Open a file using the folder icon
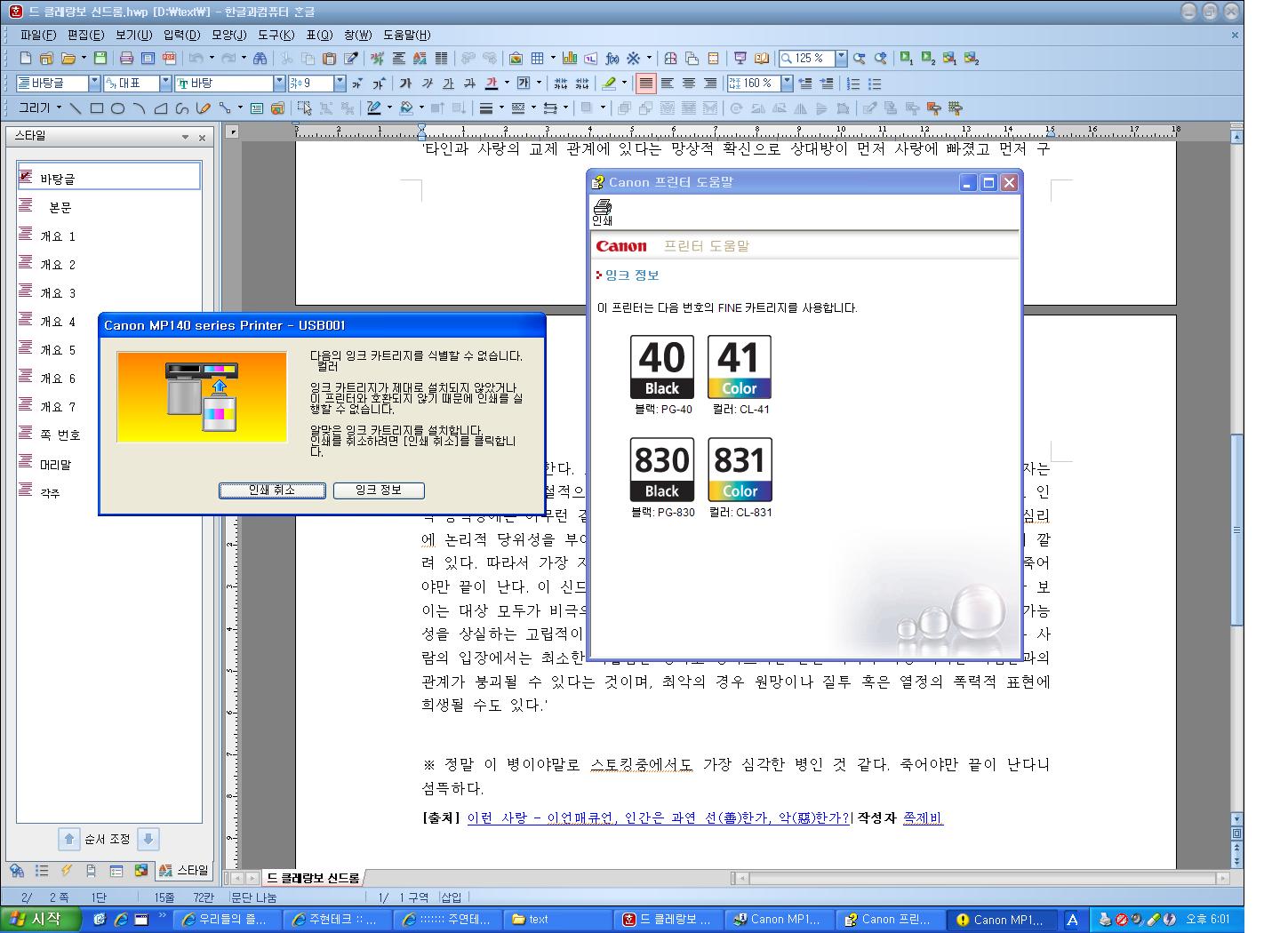The width and height of the screenshot is (1288, 933). pos(68,59)
